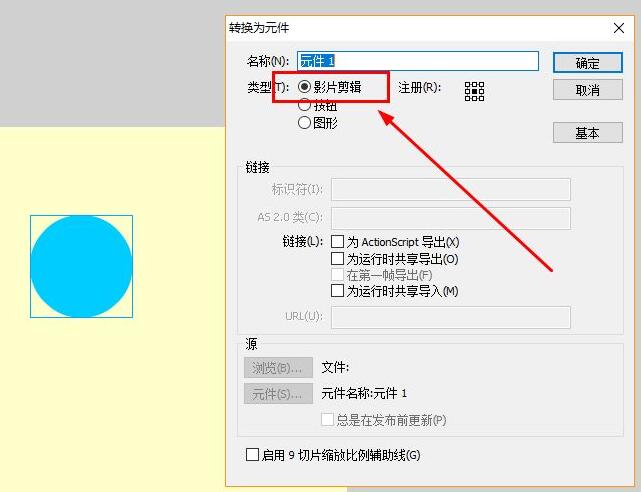
Task: Click the 元件名称:元件 1 text
Action: click(x=364, y=394)
